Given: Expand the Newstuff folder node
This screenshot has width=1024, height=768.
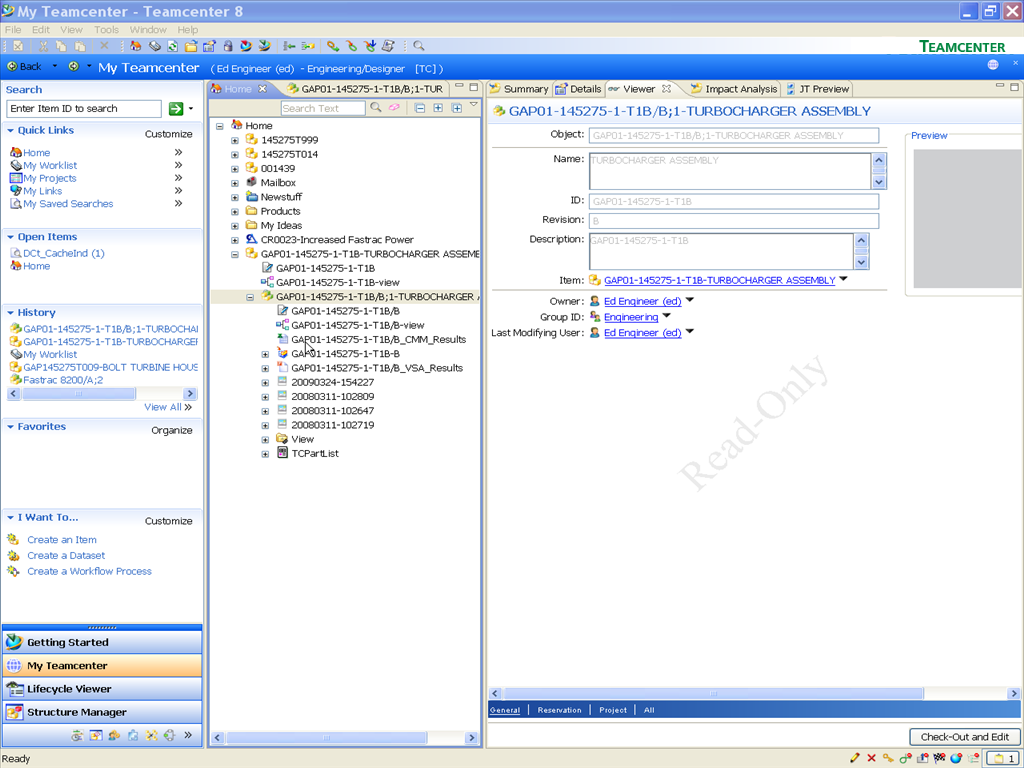Looking at the screenshot, I should (235, 197).
